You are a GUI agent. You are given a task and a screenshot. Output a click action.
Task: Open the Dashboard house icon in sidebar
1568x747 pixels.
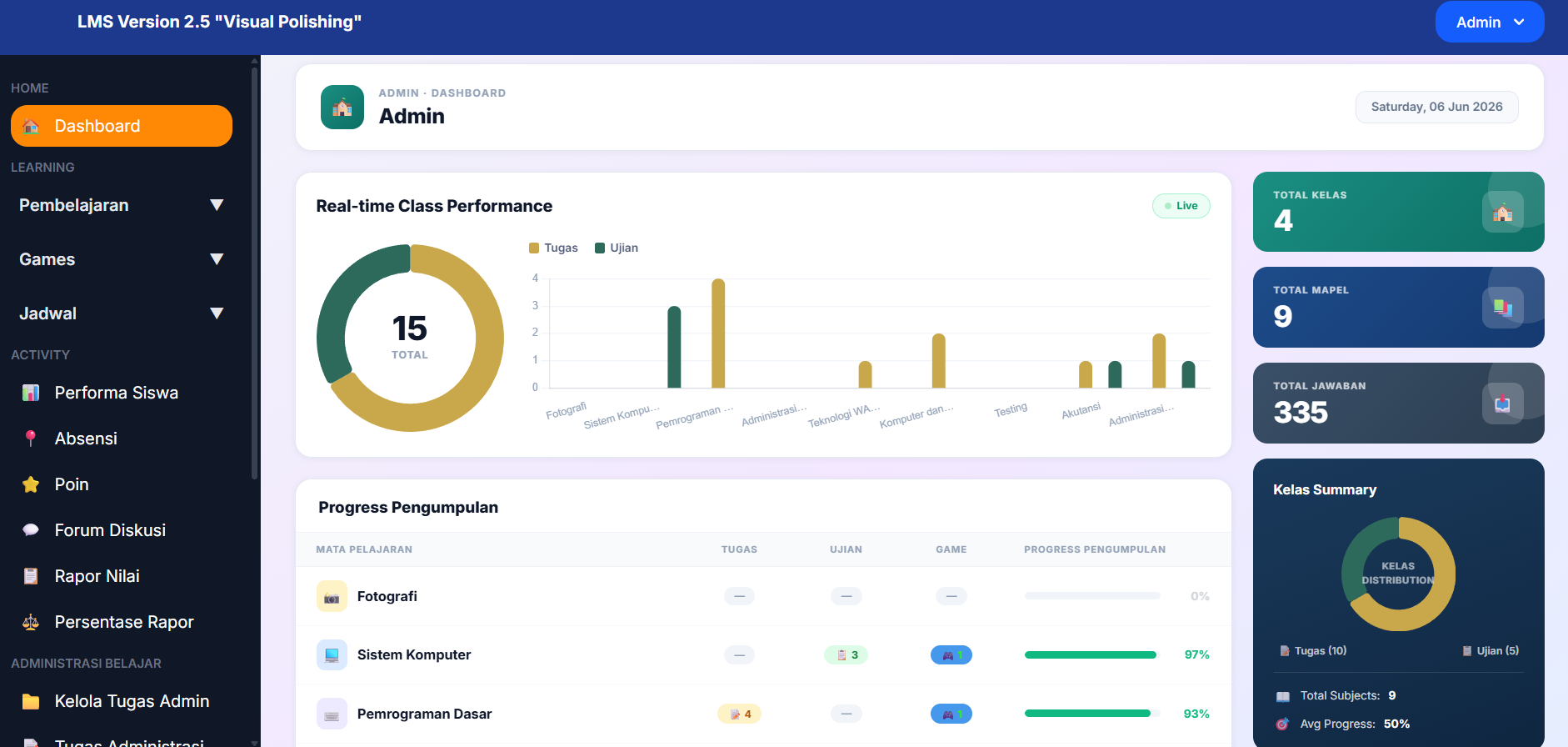(x=31, y=126)
